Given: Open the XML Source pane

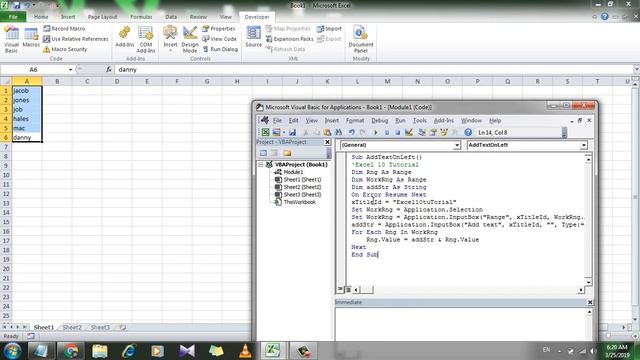Looking at the screenshot, I should point(253,37).
